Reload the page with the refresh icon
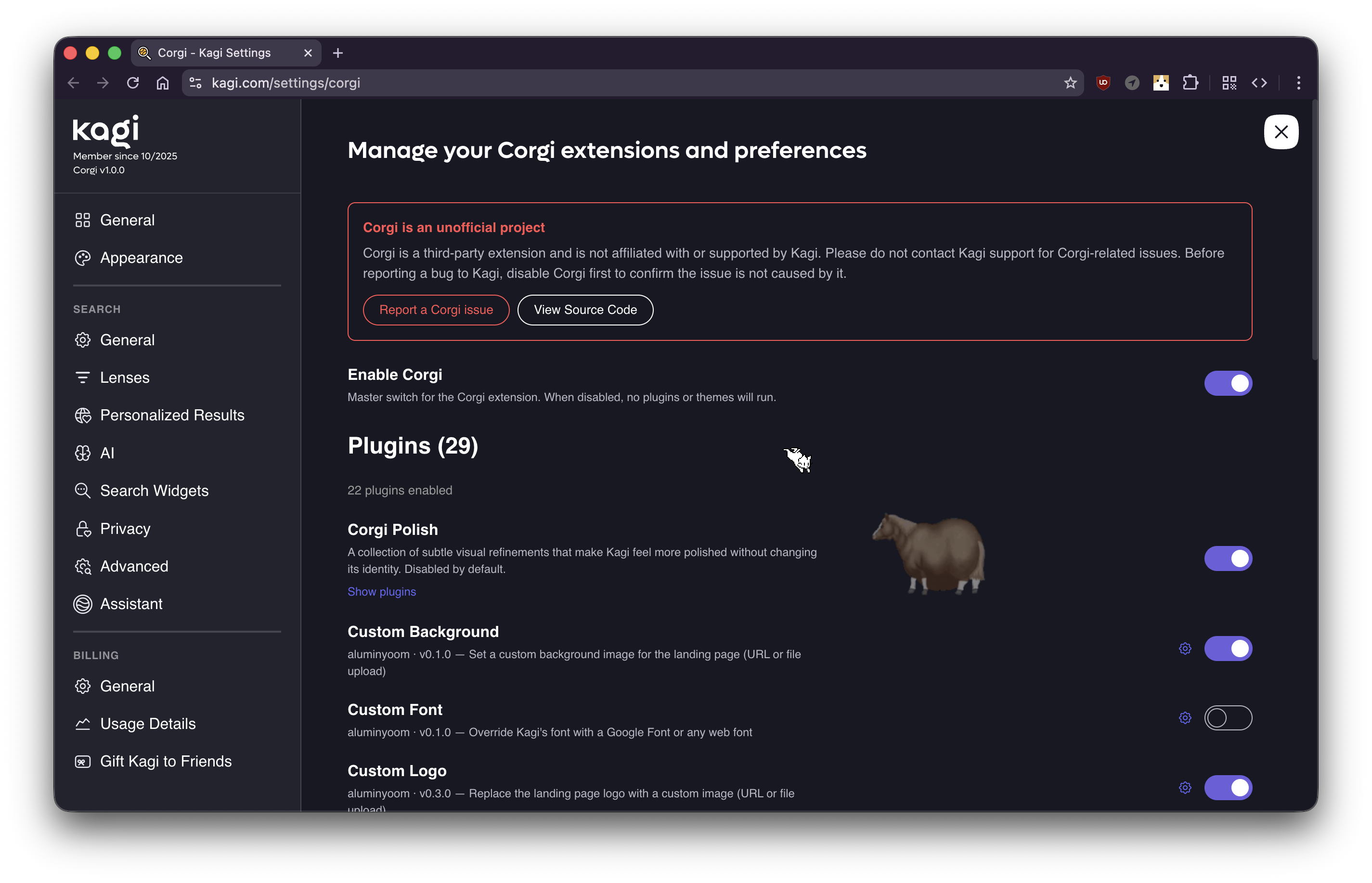This screenshot has width=1372, height=883. pos(133,83)
